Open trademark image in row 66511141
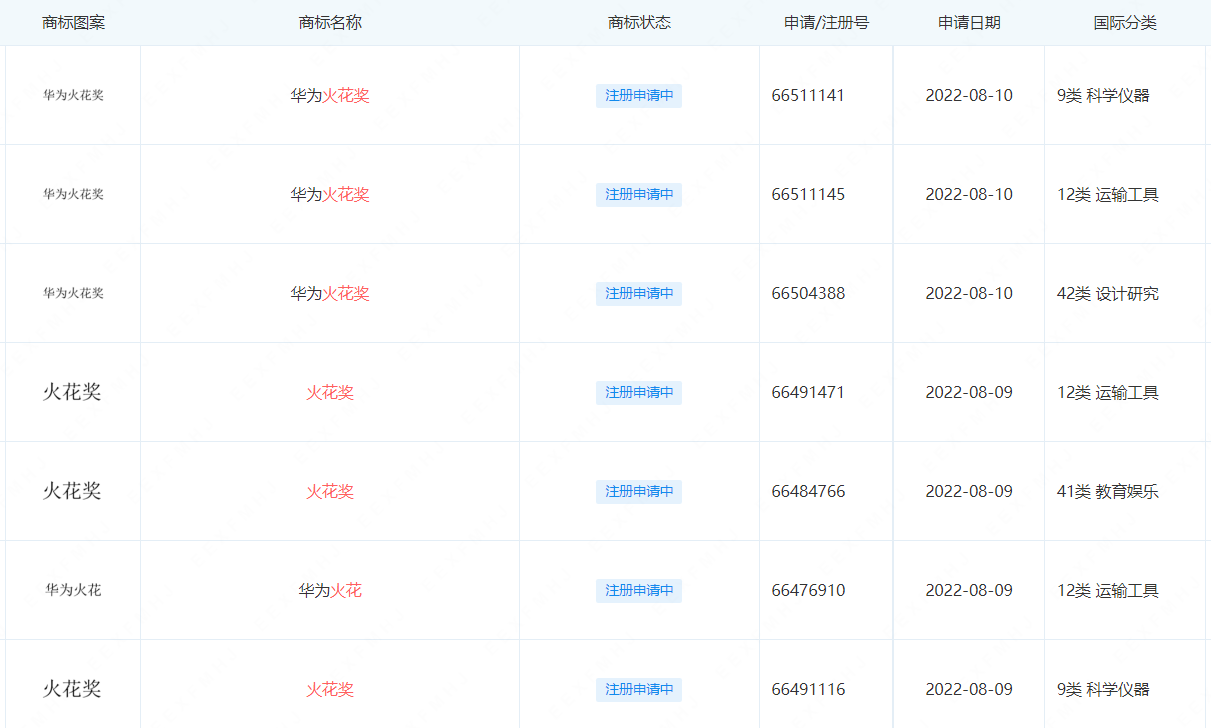The image size is (1211, 728). 73,96
